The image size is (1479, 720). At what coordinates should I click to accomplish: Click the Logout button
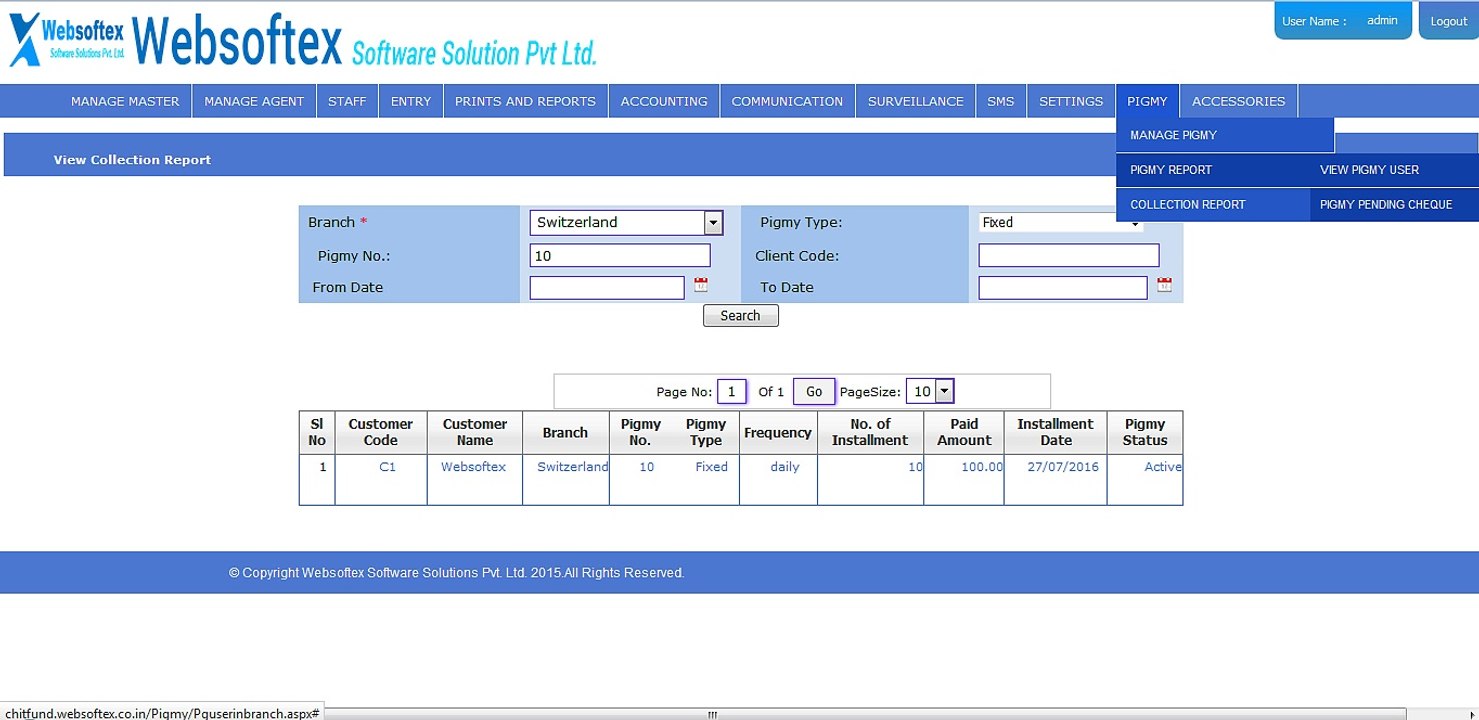tap(1447, 21)
